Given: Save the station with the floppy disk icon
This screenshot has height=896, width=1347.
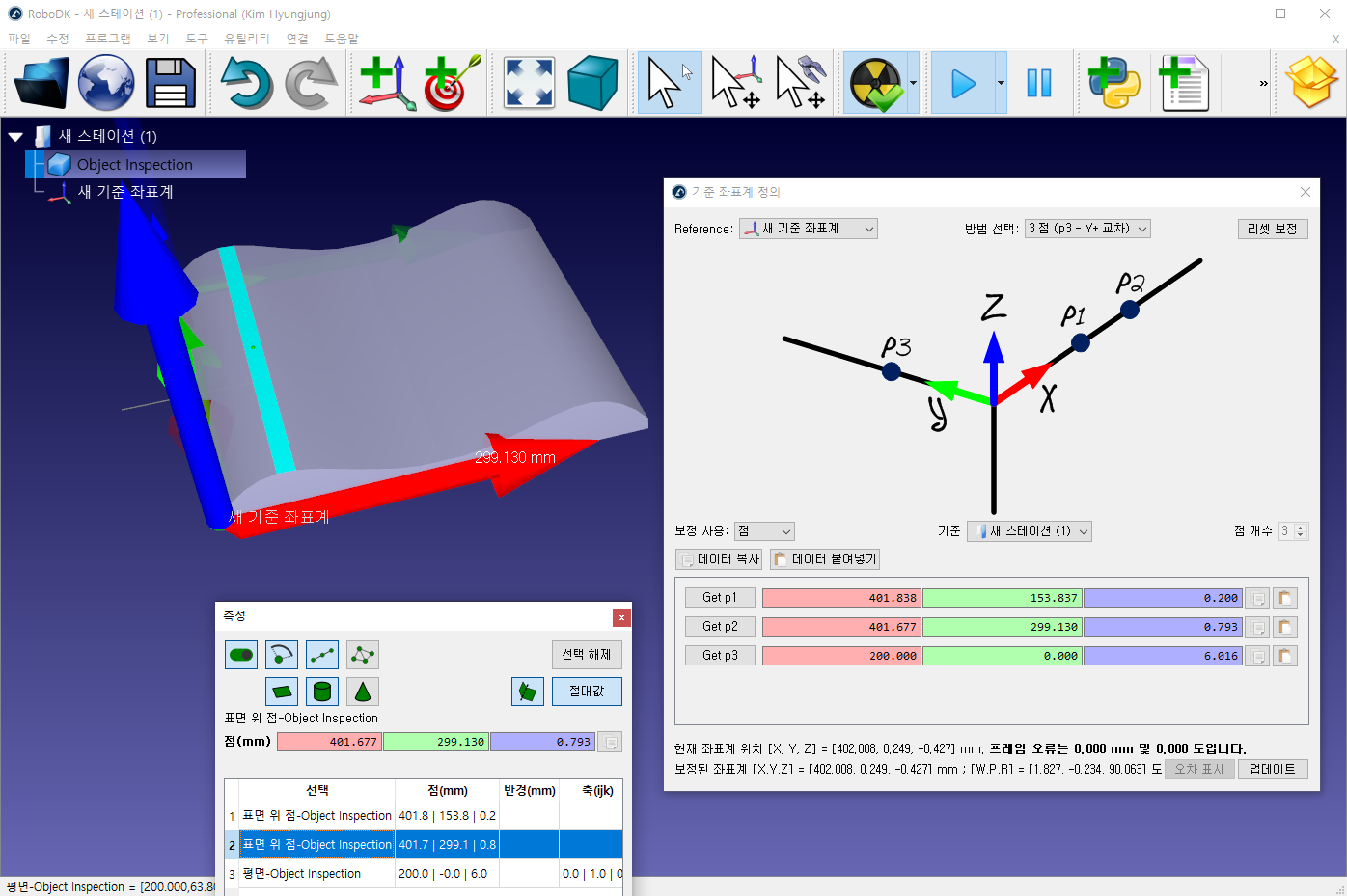Looking at the screenshot, I should click(x=171, y=83).
